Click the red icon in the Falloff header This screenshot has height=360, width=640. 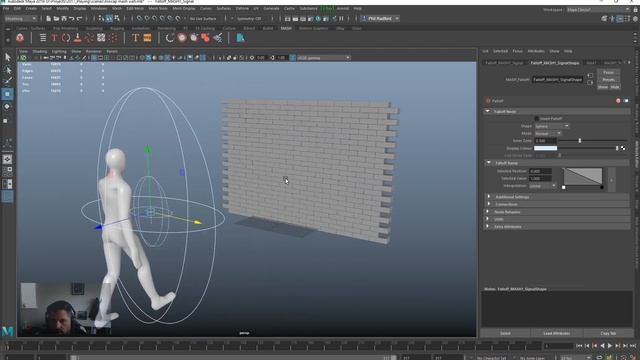(618, 100)
